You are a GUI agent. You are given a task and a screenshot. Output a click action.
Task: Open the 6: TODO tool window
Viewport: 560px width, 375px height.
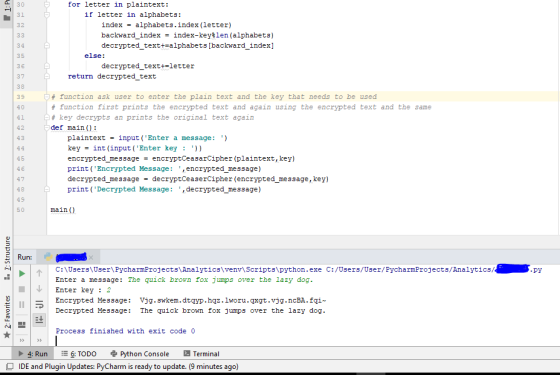point(79,354)
